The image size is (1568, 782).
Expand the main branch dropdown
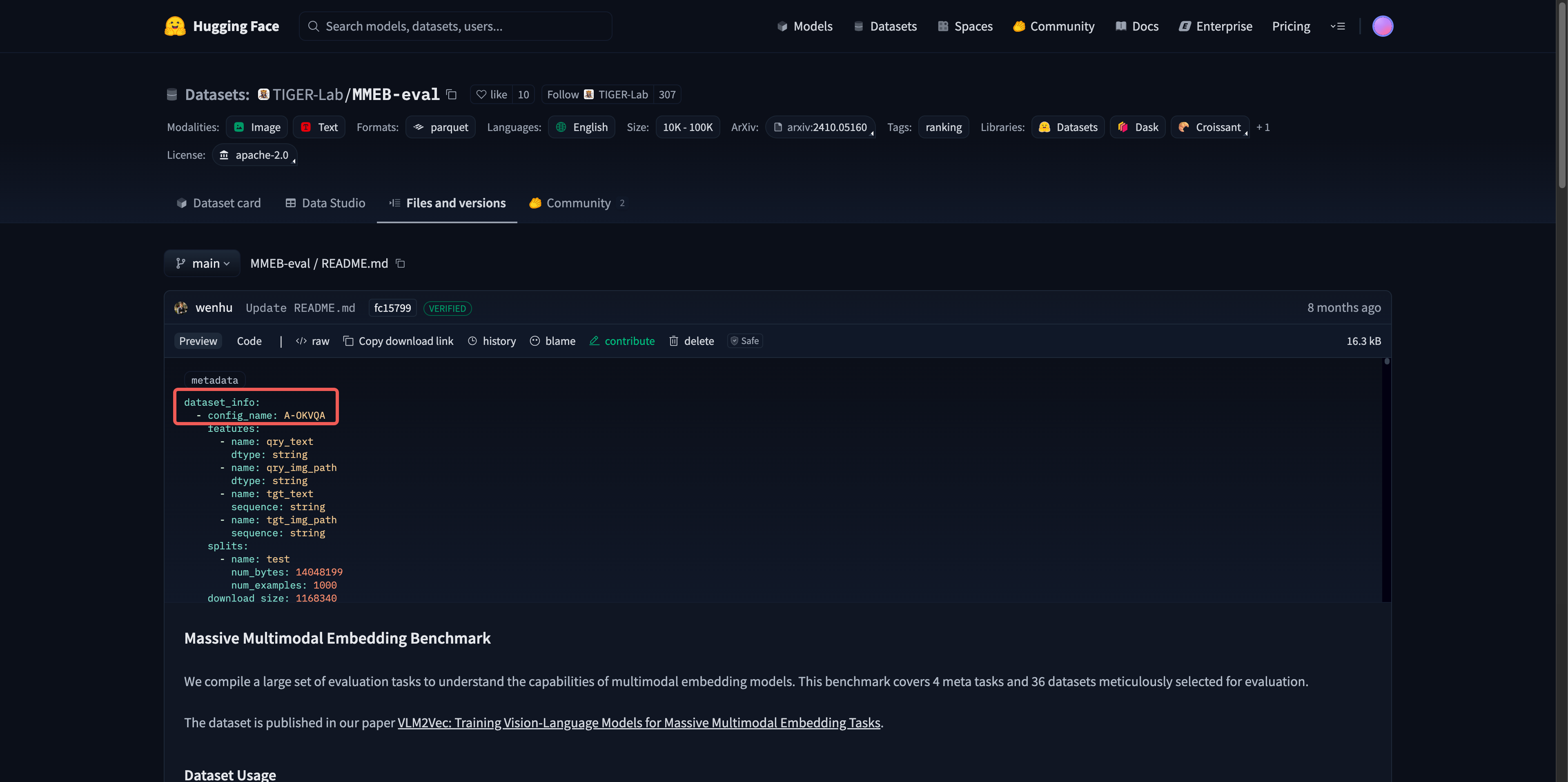pos(202,264)
